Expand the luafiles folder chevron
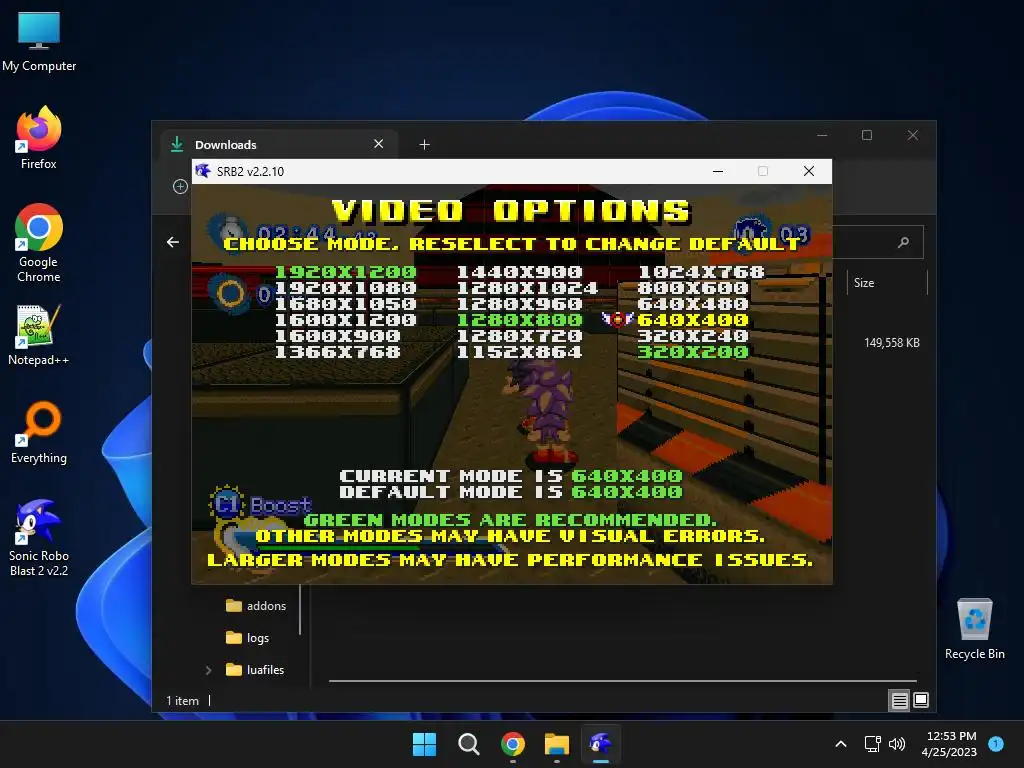The width and height of the screenshot is (1024, 768). [208, 670]
